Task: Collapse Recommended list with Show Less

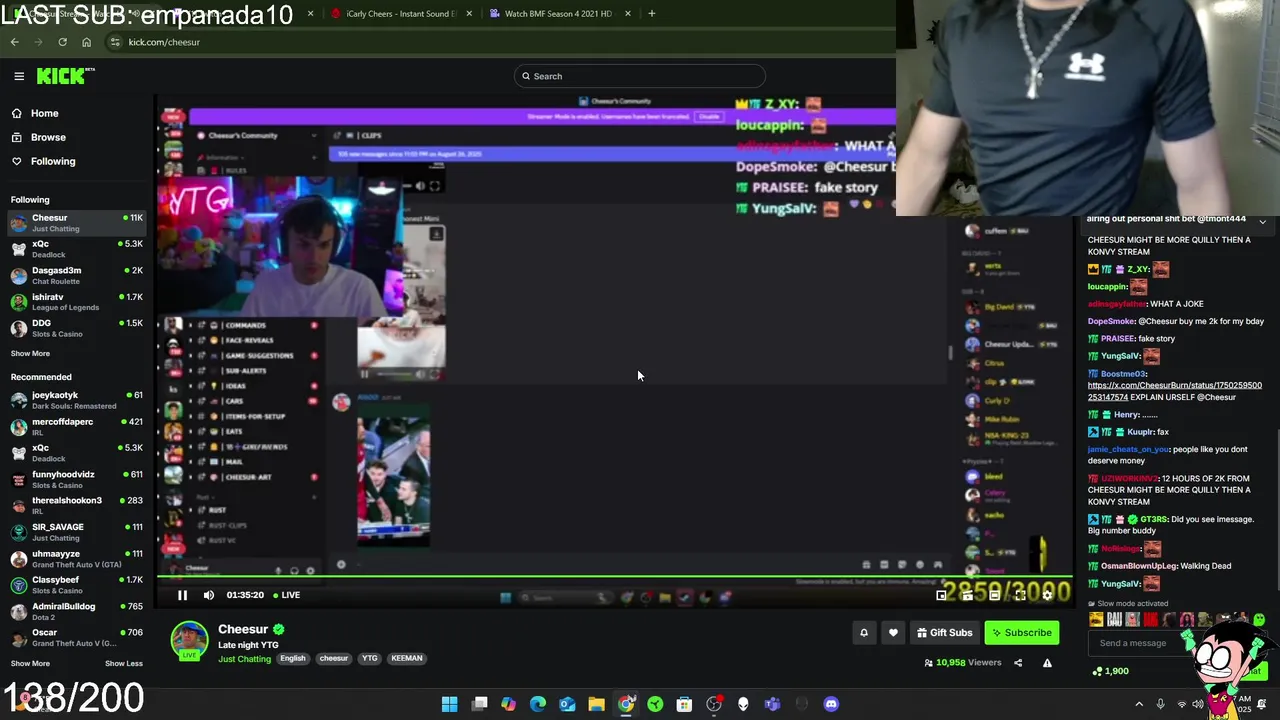Action: (124, 663)
